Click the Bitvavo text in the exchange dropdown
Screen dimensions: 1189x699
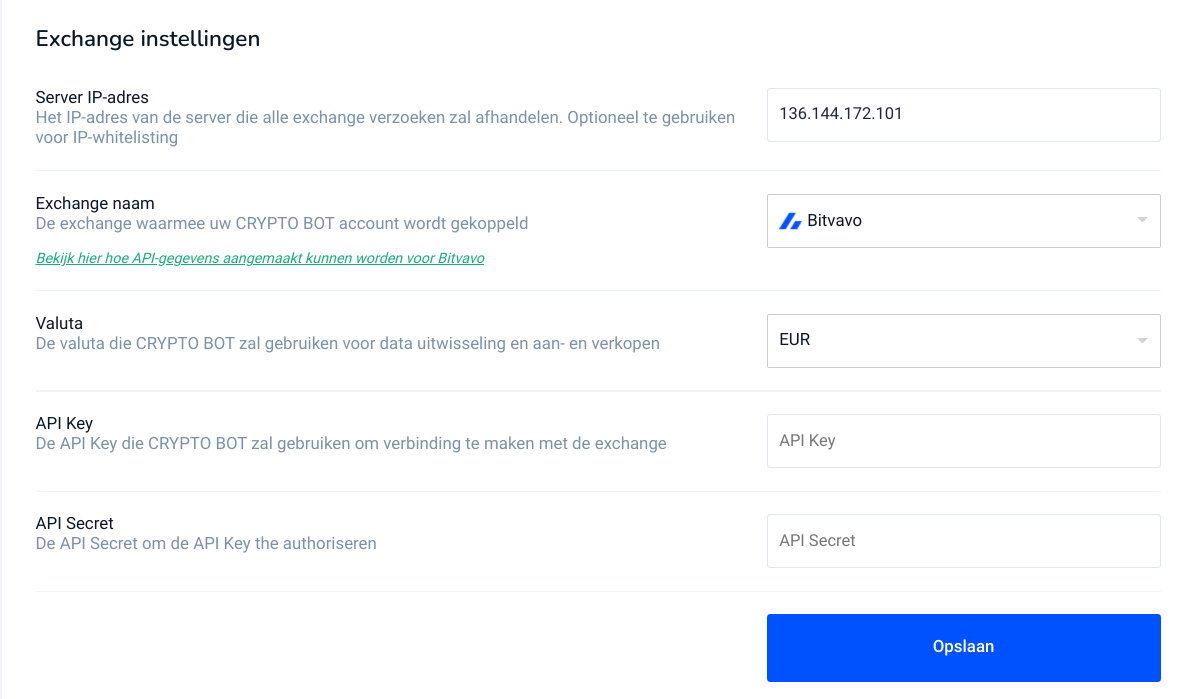(834, 220)
